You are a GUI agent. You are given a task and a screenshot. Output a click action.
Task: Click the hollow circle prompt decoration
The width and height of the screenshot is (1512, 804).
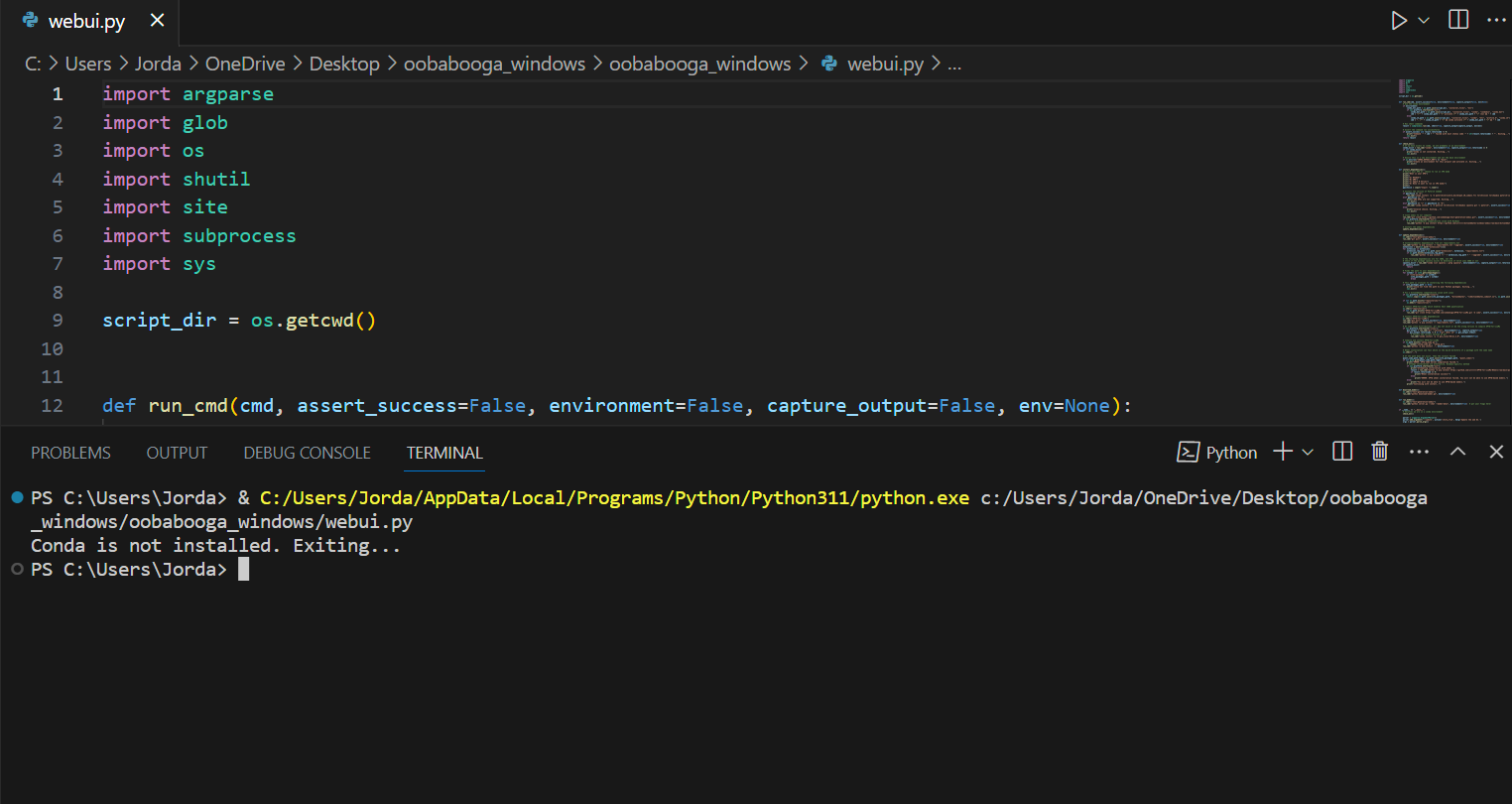pos(17,569)
